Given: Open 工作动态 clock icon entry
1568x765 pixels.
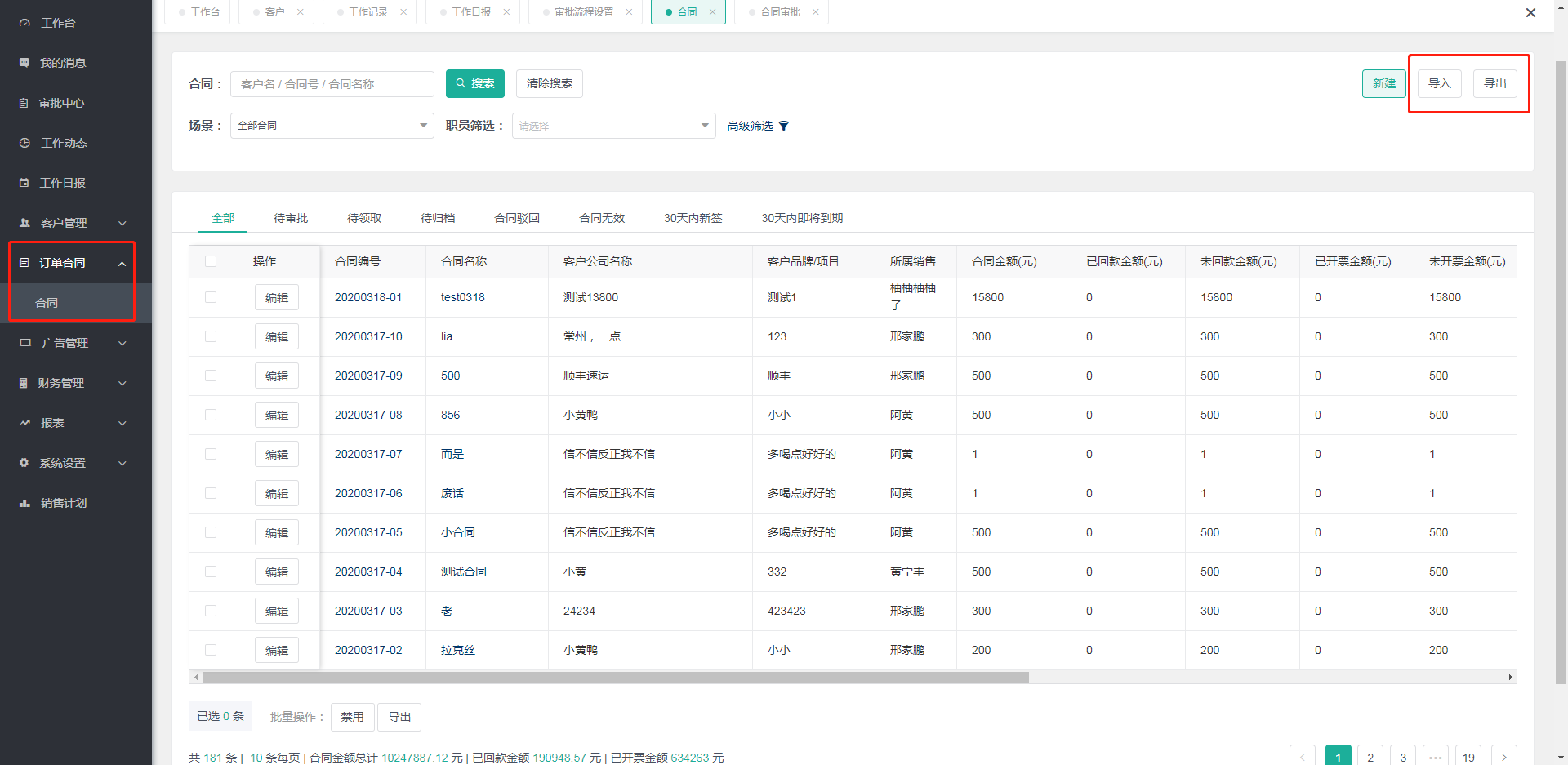Looking at the screenshot, I should 24,143.
